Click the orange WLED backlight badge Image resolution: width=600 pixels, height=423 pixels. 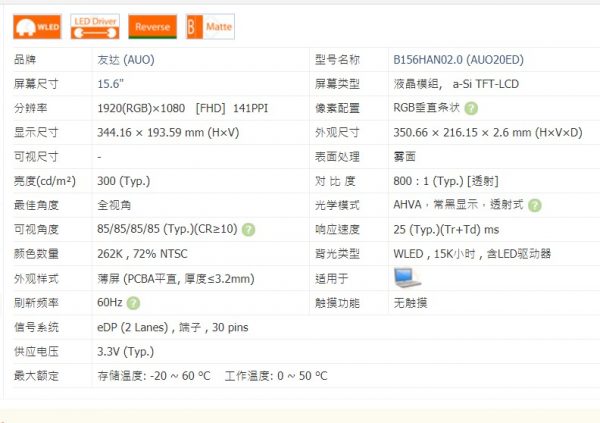[37, 27]
